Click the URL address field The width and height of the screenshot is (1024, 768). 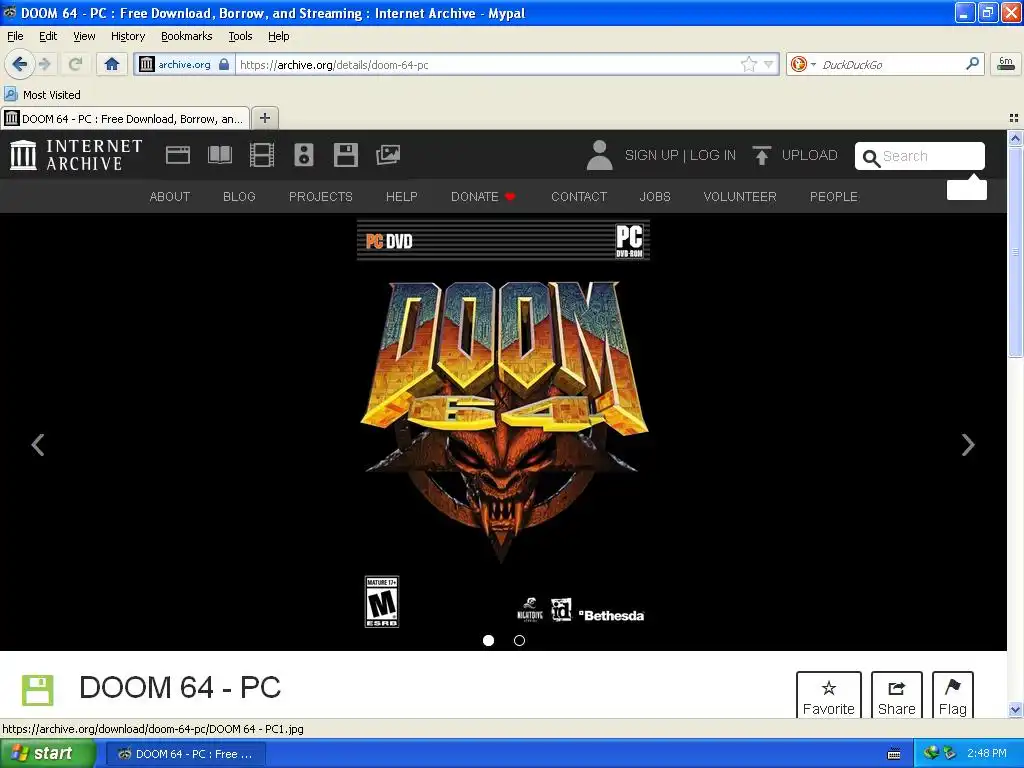pyautogui.click(x=488, y=64)
